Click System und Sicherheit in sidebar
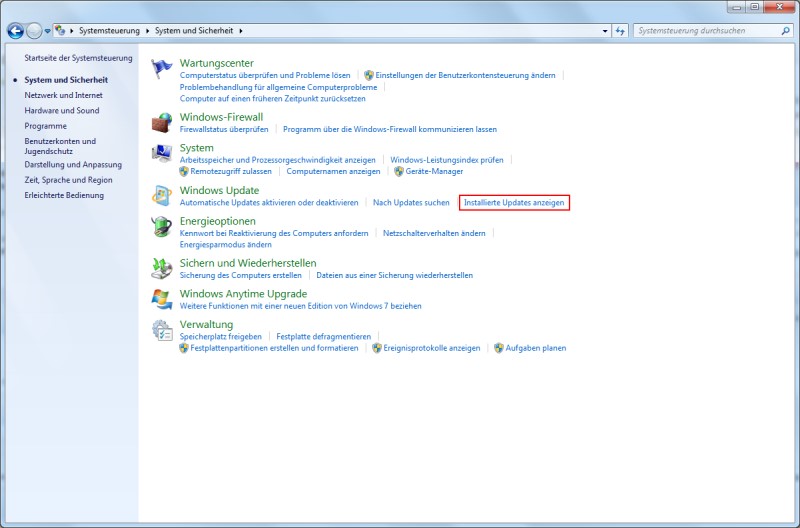The height and width of the screenshot is (528, 800). coord(66,80)
